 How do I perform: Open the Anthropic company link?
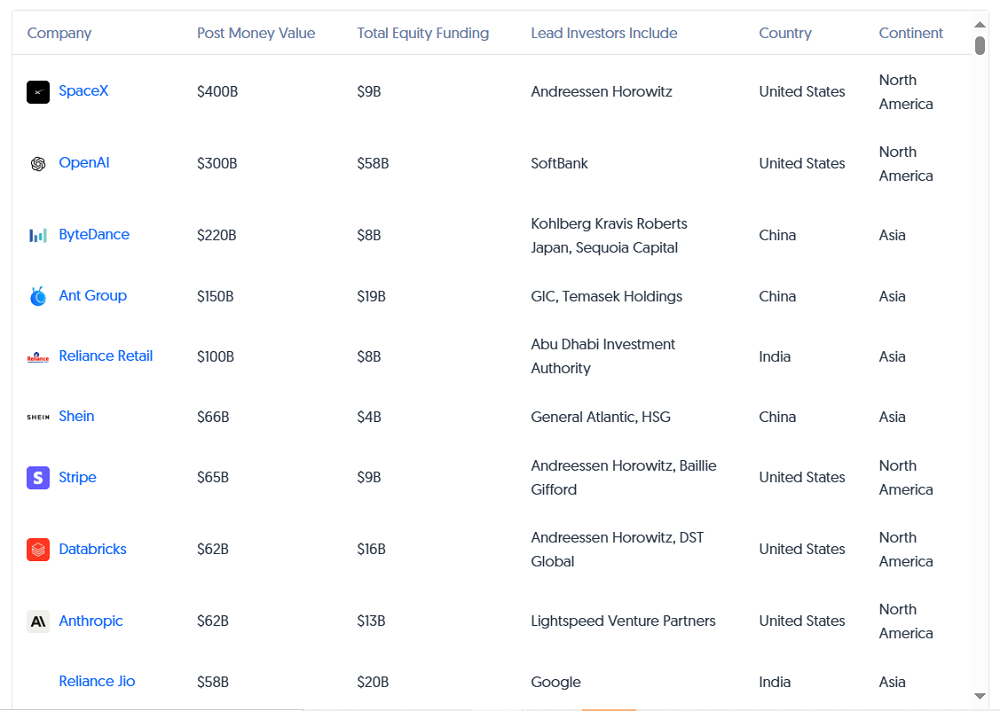point(91,621)
